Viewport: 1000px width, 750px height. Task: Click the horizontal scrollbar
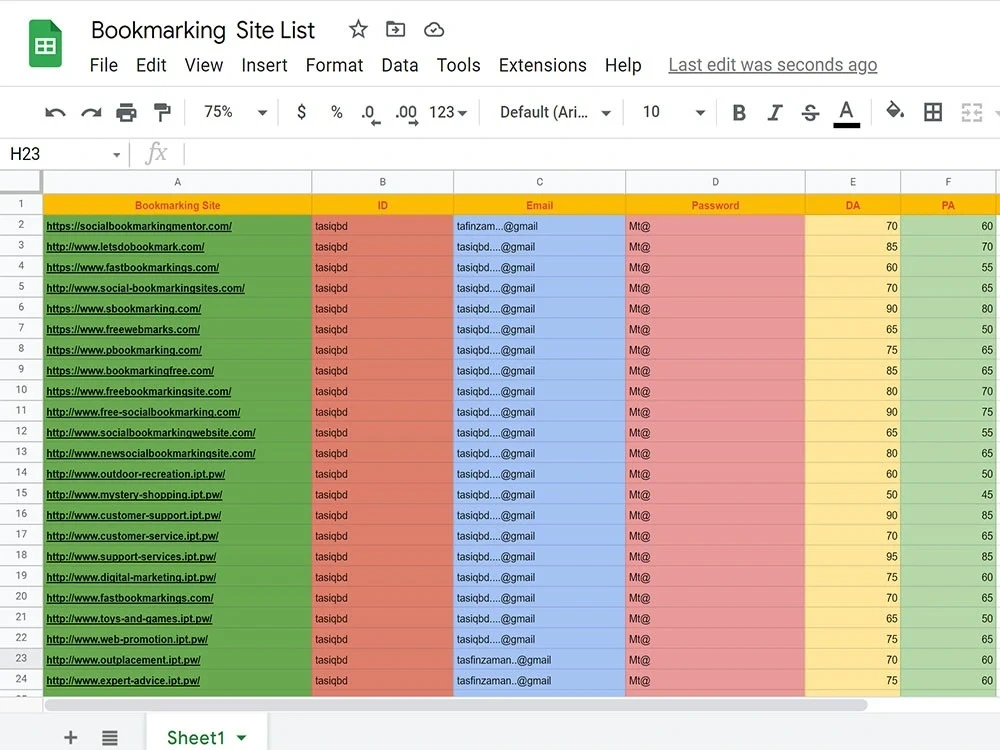tap(455, 705)
